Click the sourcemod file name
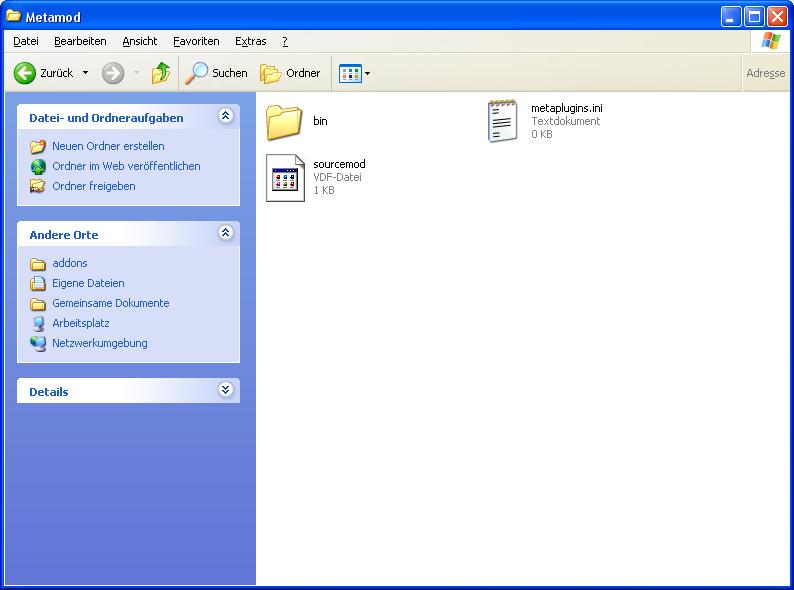 click(339, 164)
